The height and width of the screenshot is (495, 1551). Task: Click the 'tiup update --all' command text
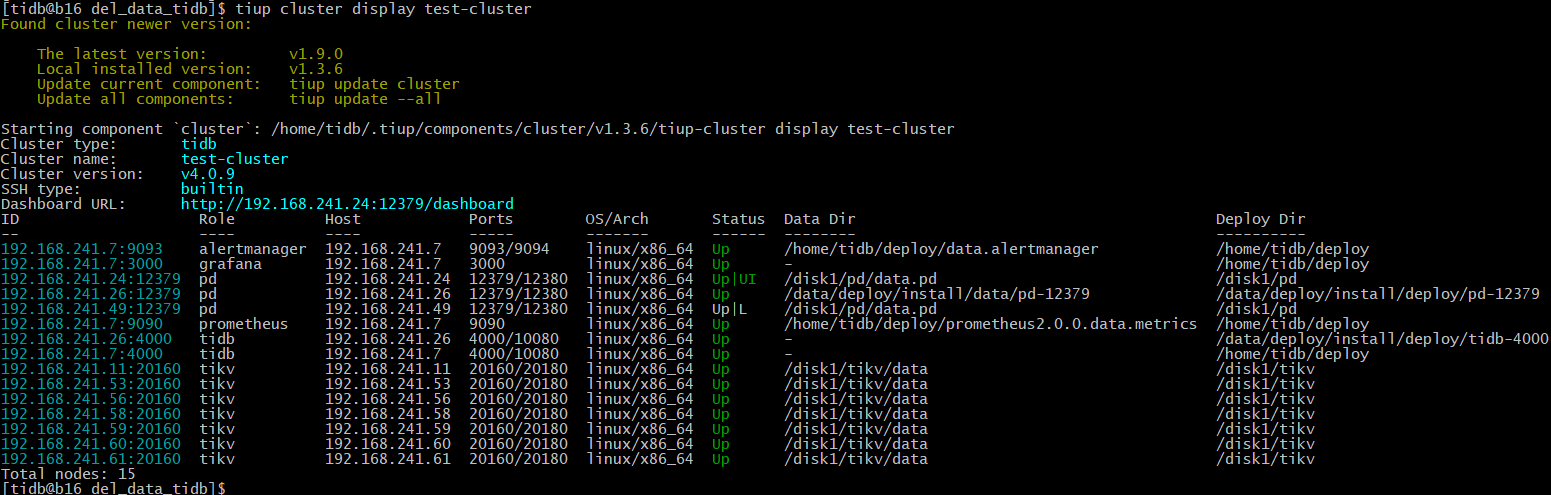tap(365, 99)
